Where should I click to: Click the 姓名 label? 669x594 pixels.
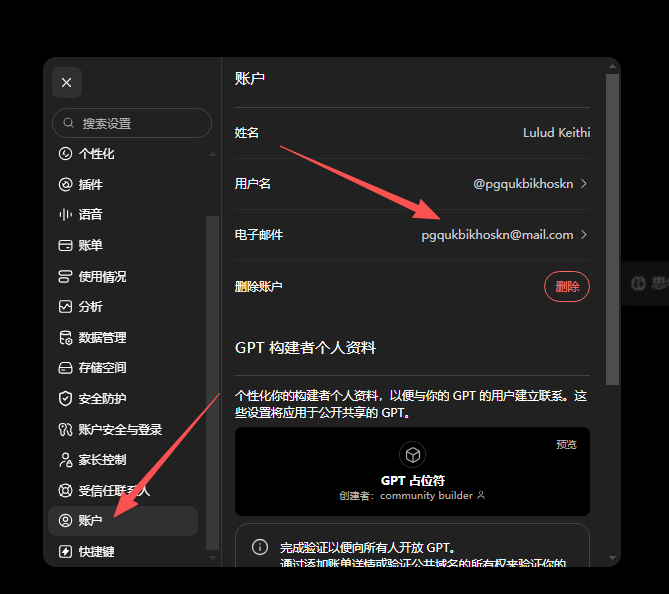247,133
